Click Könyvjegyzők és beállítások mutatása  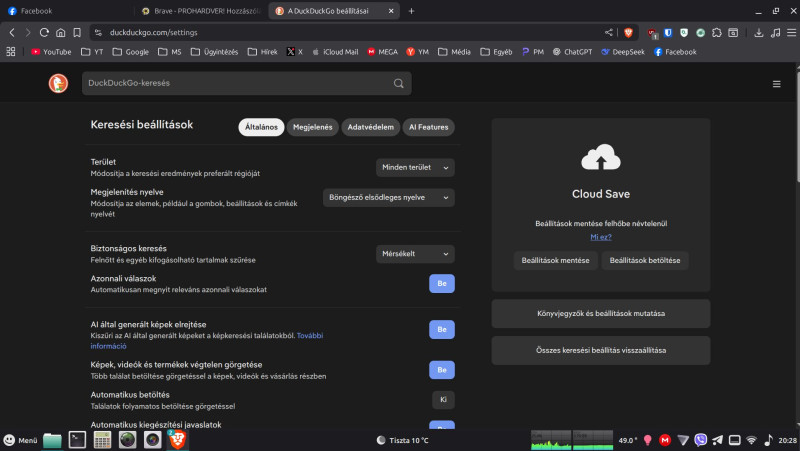(x=601, y=313)
